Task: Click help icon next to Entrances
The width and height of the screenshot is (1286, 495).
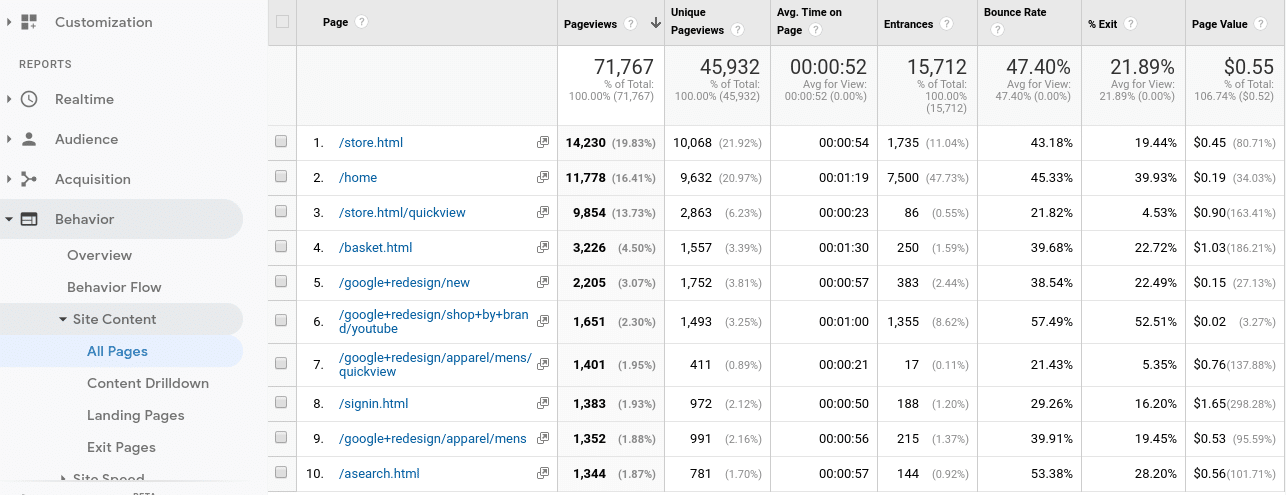Action: coord(946,24)
